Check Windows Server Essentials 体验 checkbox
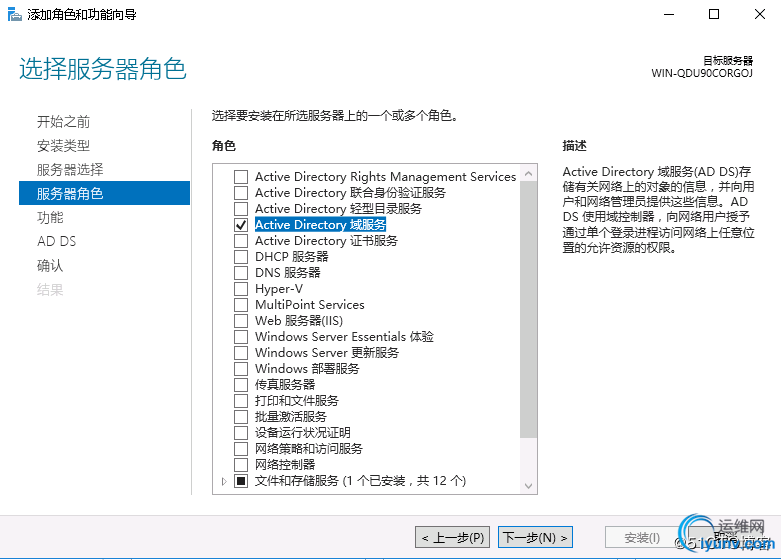The width and height of the screenshot is (781, 560). [x=241, y=336]
